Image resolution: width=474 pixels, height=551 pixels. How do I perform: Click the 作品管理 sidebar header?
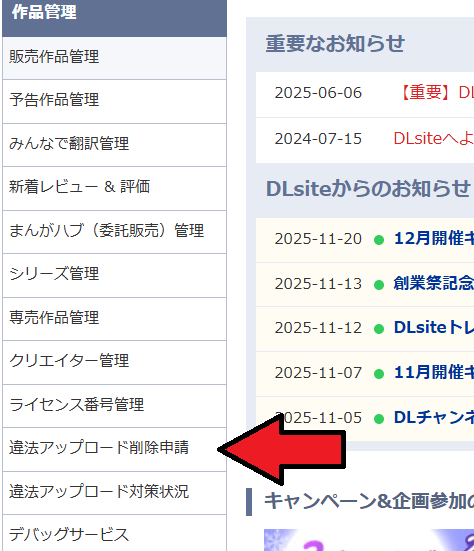pyautogui.click(x=114, y=18)
